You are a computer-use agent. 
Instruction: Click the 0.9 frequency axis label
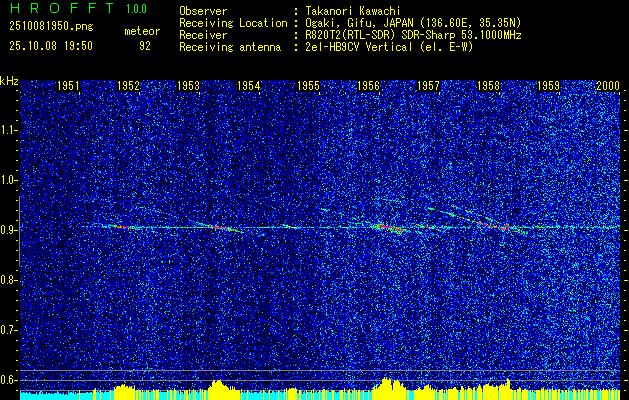[x=9, y=230]
